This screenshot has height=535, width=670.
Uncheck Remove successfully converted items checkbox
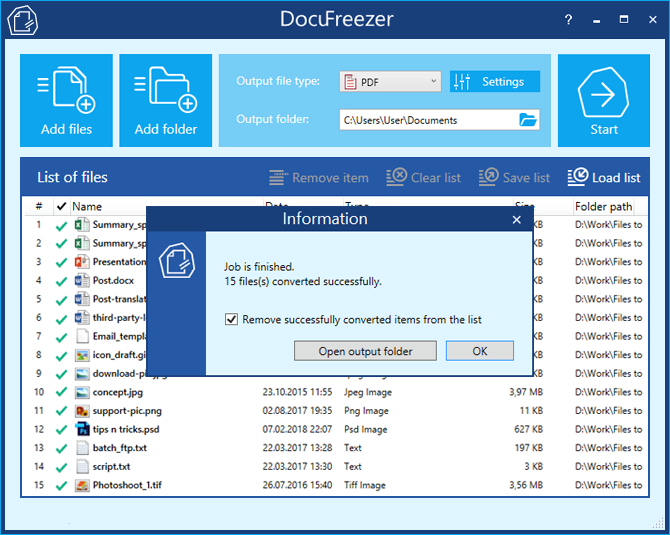pyautogui.click(x=231, y=319)
